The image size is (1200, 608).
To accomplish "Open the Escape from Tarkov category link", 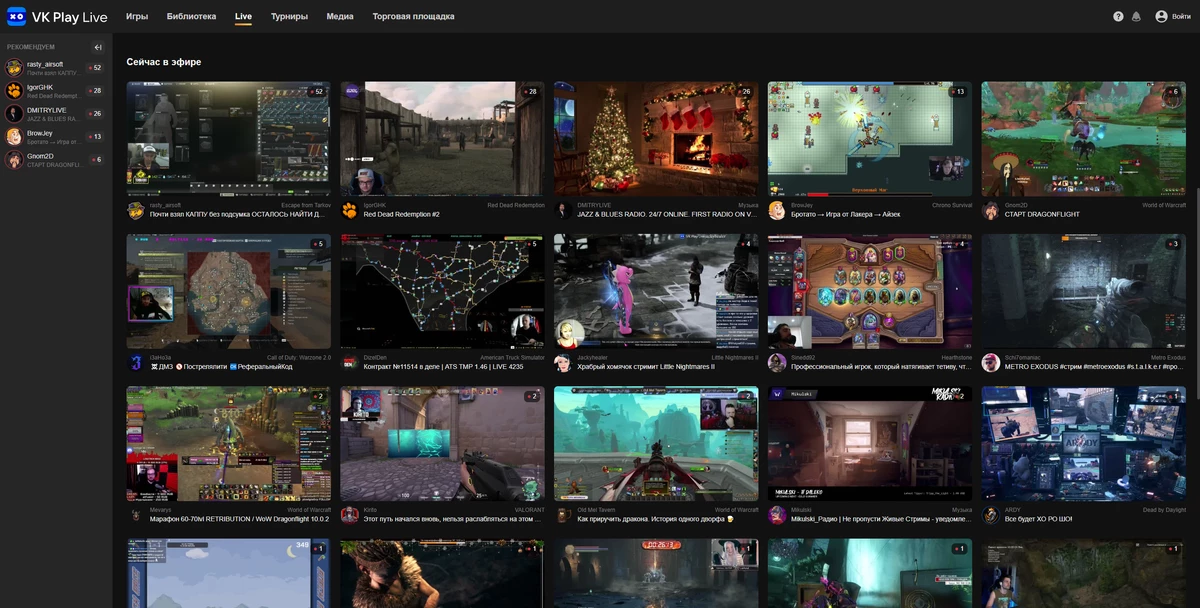I will 306,205.
